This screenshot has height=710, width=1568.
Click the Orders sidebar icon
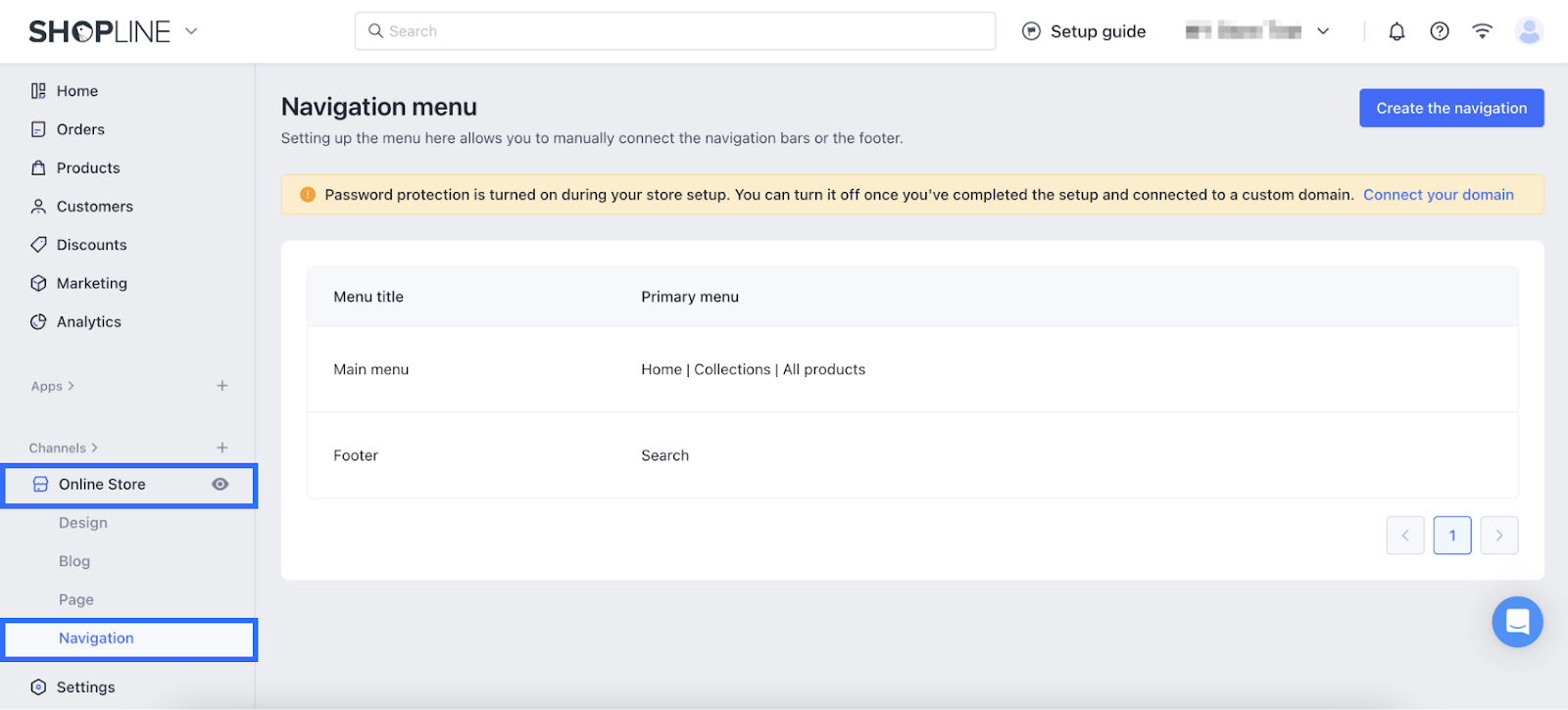38,129
